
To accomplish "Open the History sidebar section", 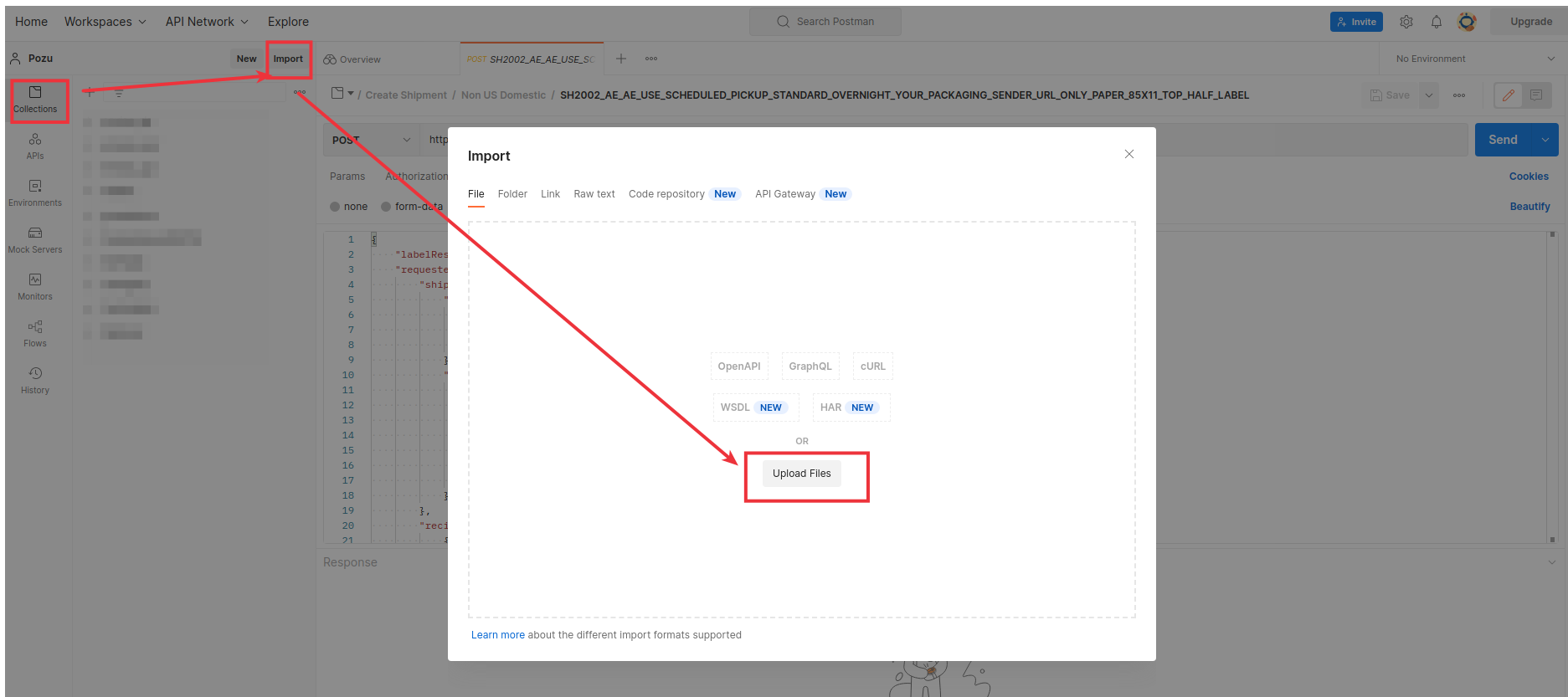I will (x=35, y=380).
